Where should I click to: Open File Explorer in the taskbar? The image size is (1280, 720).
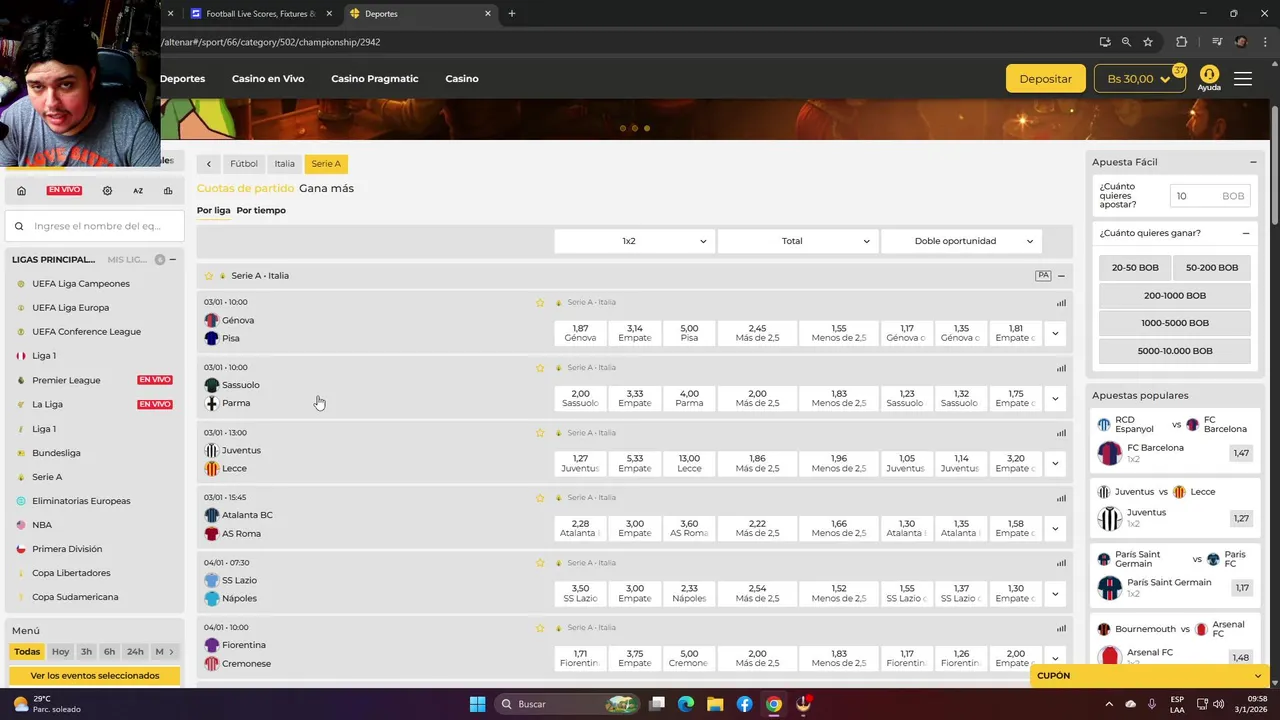point(715,704)
